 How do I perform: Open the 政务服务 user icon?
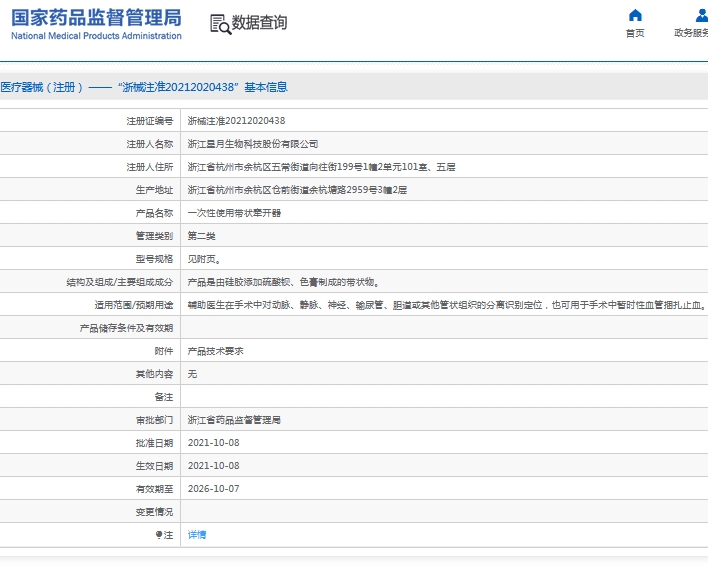pos(702,15)
